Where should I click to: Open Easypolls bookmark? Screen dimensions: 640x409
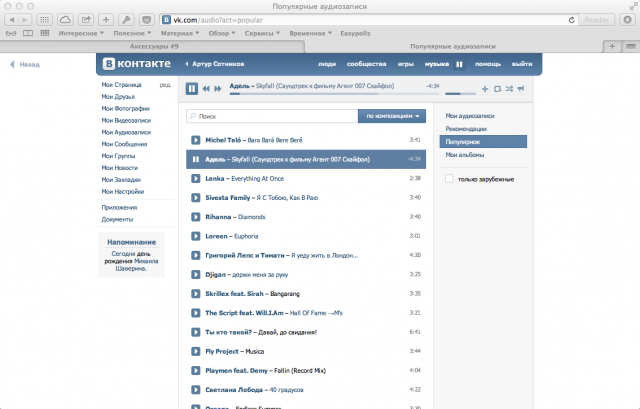[355, 33]
